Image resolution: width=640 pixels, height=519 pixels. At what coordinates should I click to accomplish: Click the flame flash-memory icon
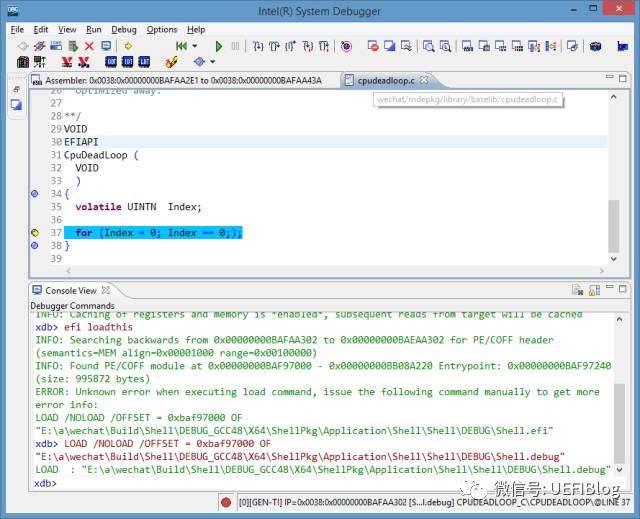171,62
